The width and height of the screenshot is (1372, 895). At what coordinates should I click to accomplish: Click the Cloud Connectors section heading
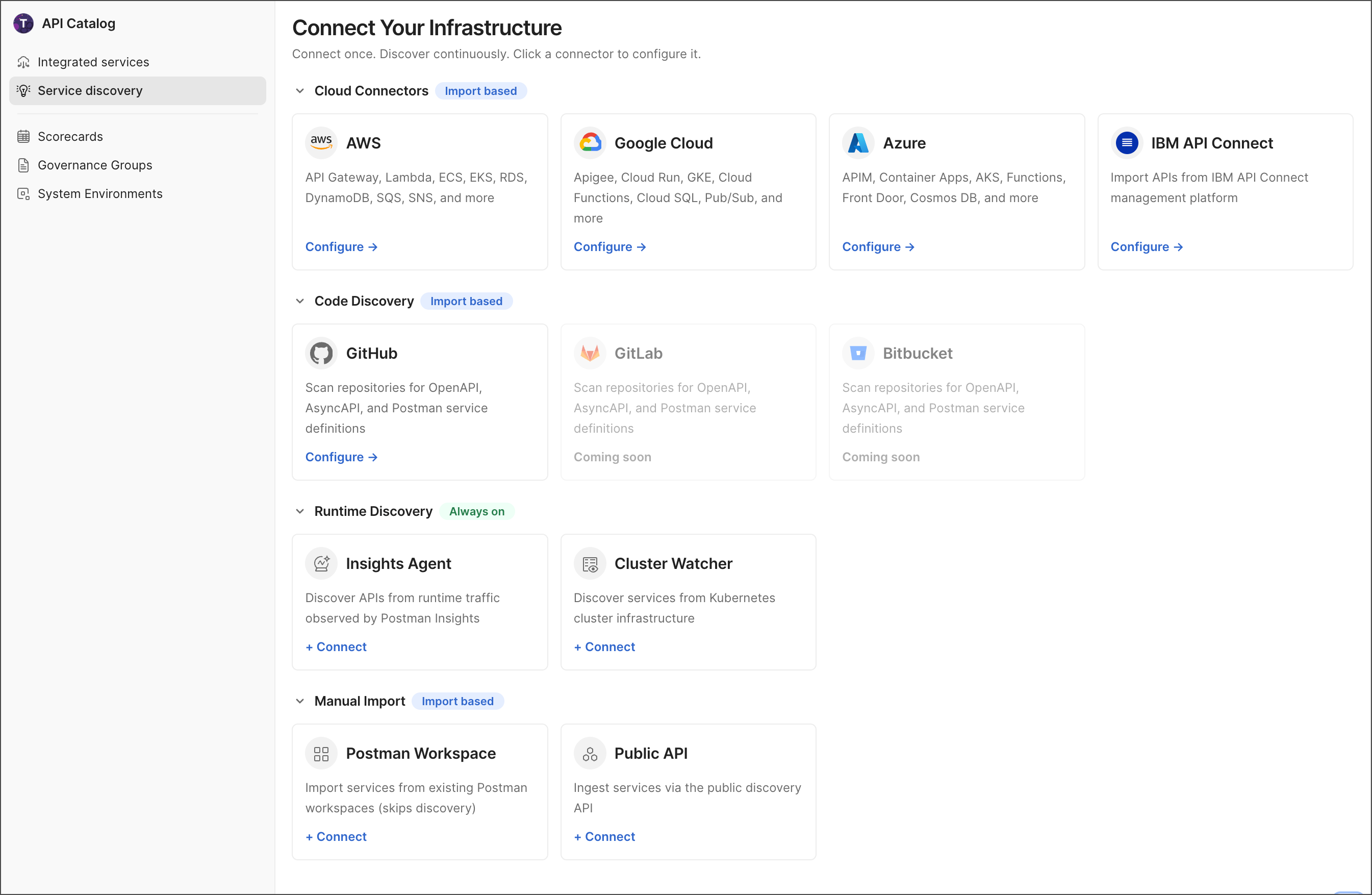click(x=371, y=91)
